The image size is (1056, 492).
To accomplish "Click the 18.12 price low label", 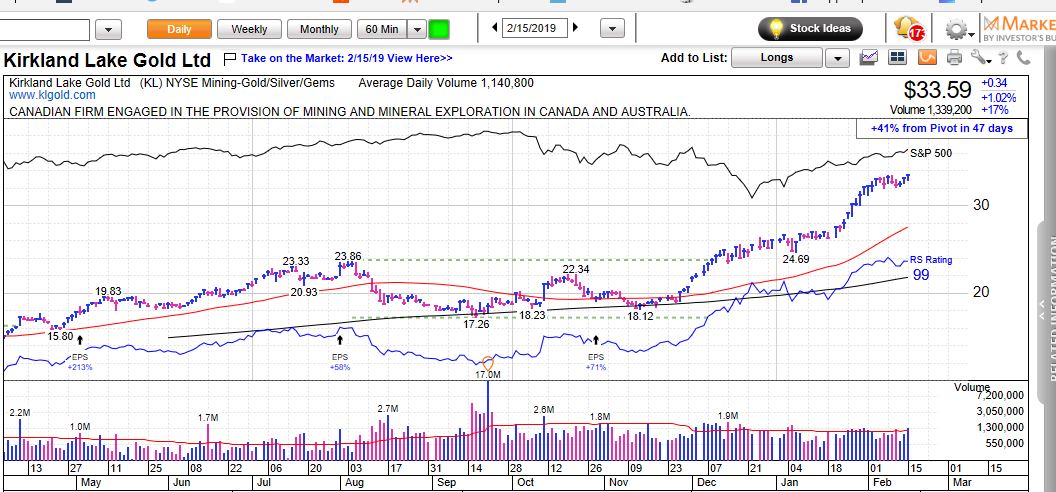I will (641, 316).
